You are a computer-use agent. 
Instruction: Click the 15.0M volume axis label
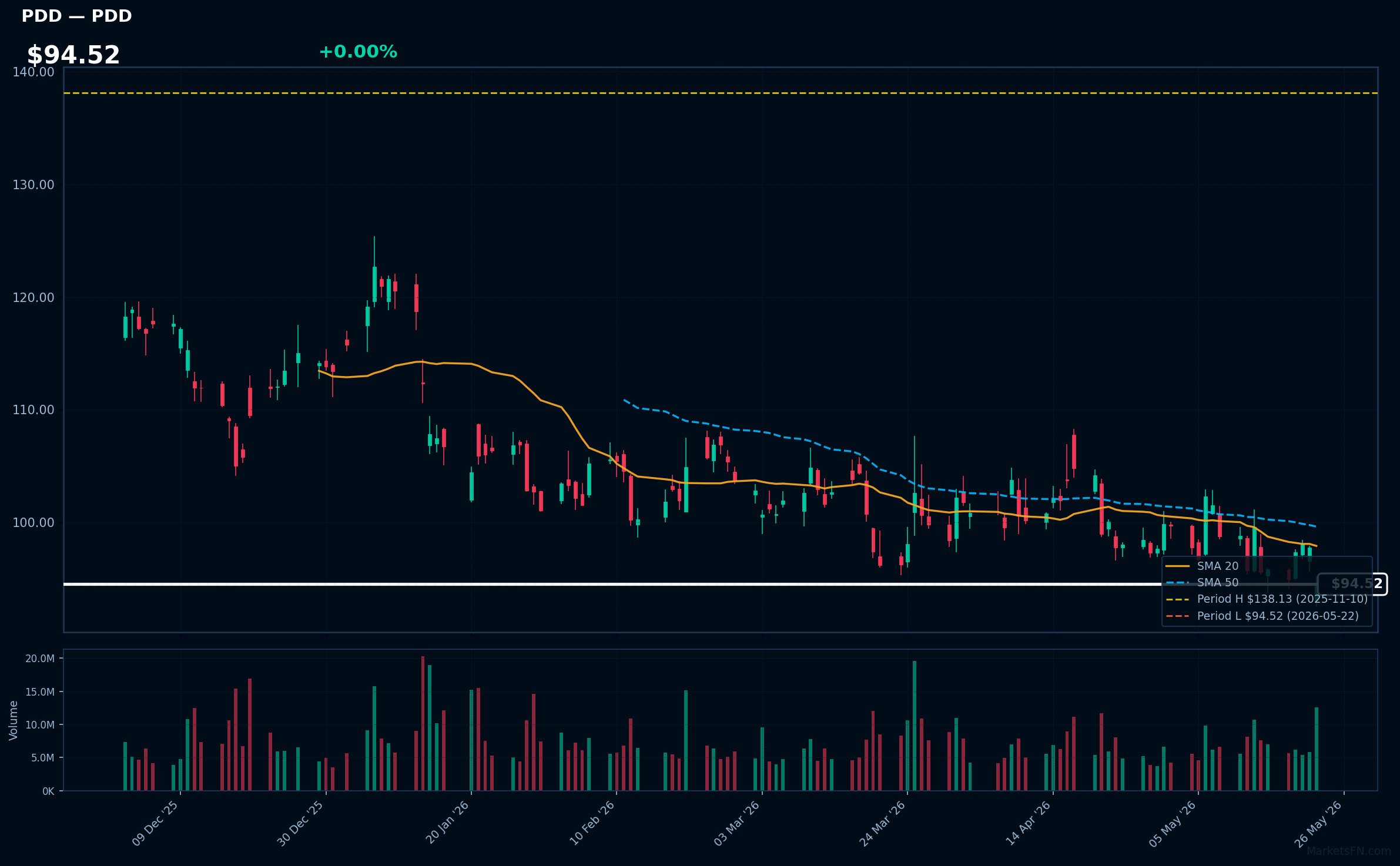(40, 692)
